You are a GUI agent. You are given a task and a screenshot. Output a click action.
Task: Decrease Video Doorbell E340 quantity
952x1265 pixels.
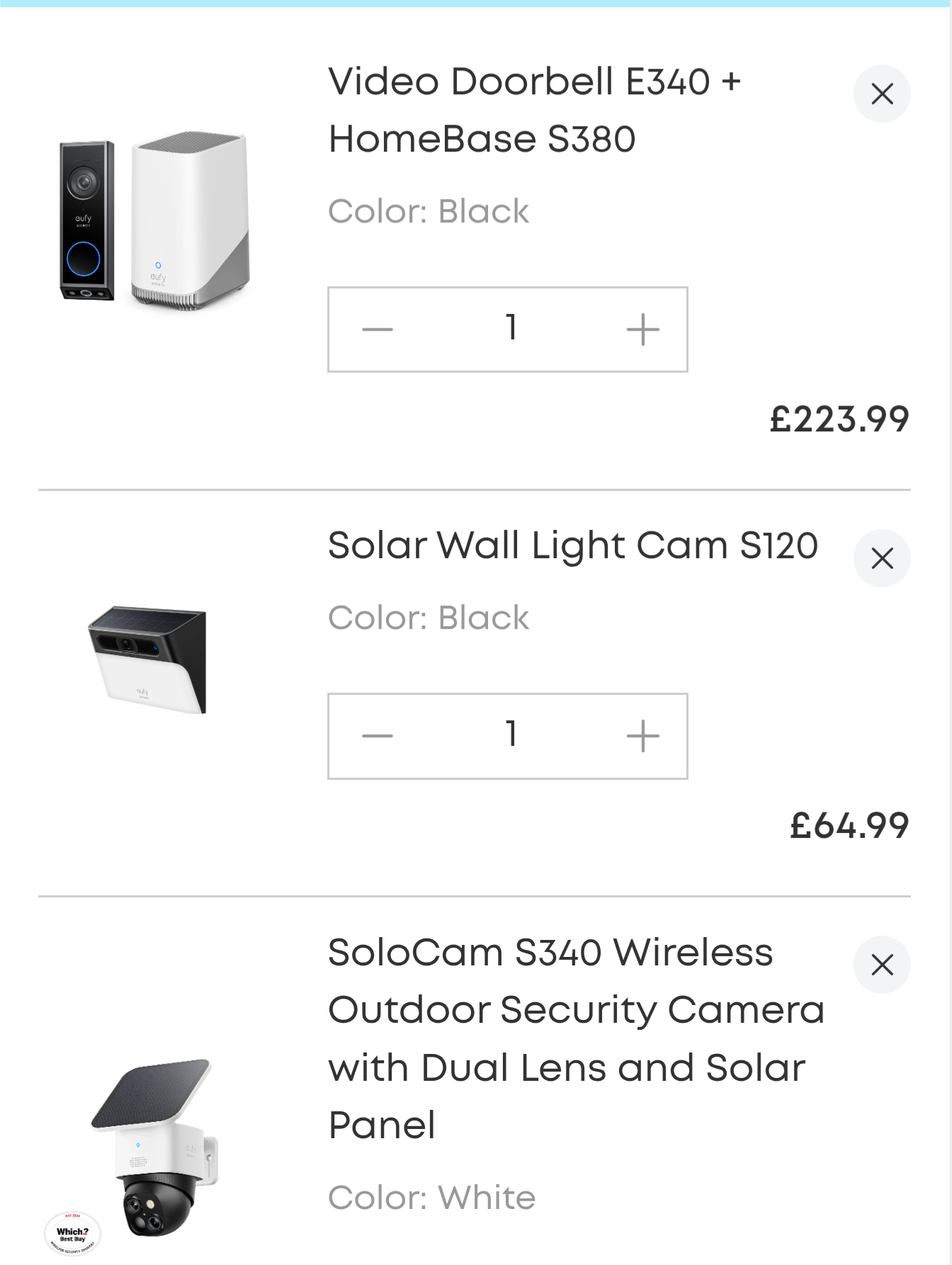click(x=377, y=329)
